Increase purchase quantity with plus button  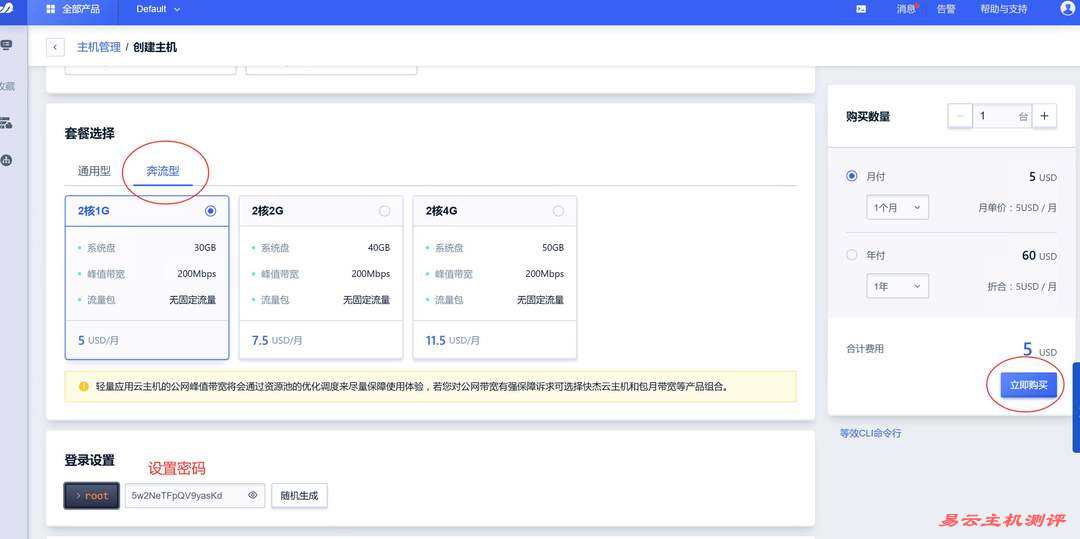click(1044, 116)
